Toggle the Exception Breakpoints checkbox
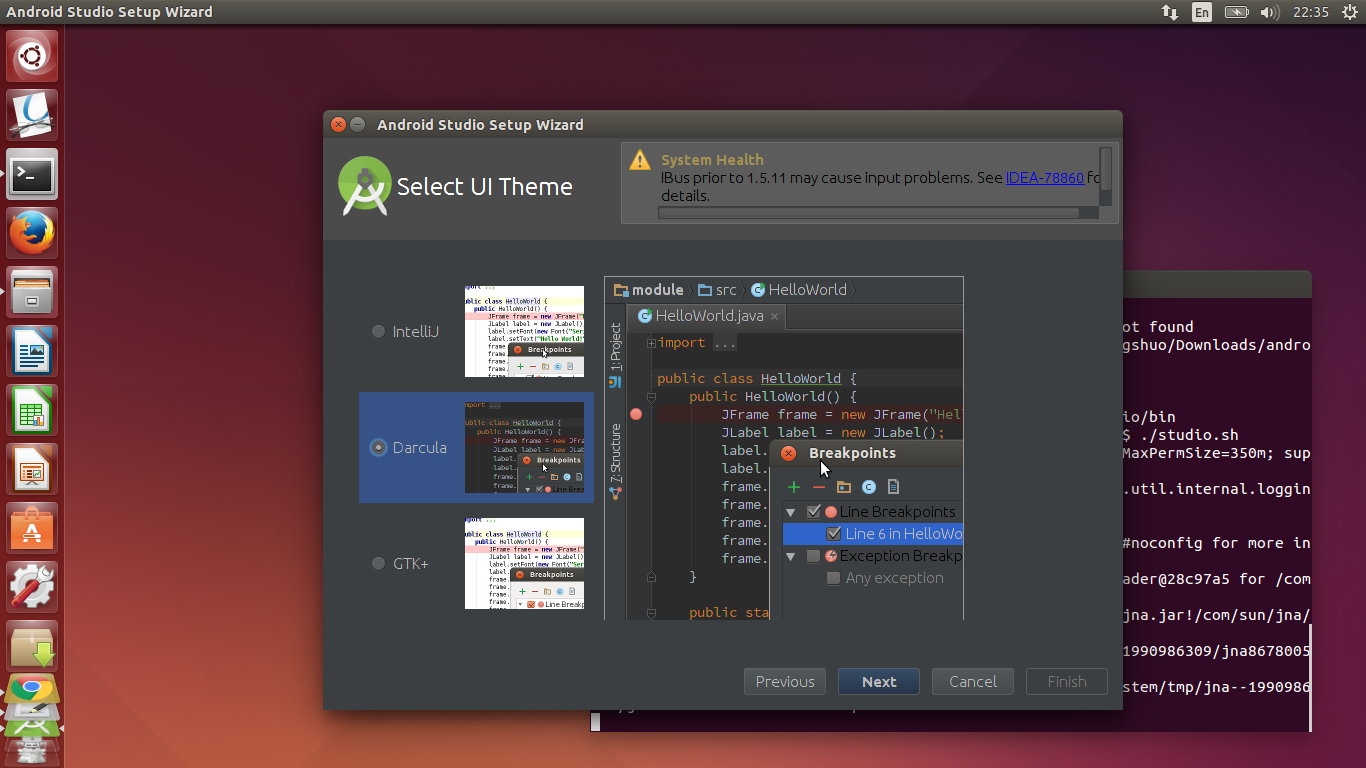 pos(813,556)
